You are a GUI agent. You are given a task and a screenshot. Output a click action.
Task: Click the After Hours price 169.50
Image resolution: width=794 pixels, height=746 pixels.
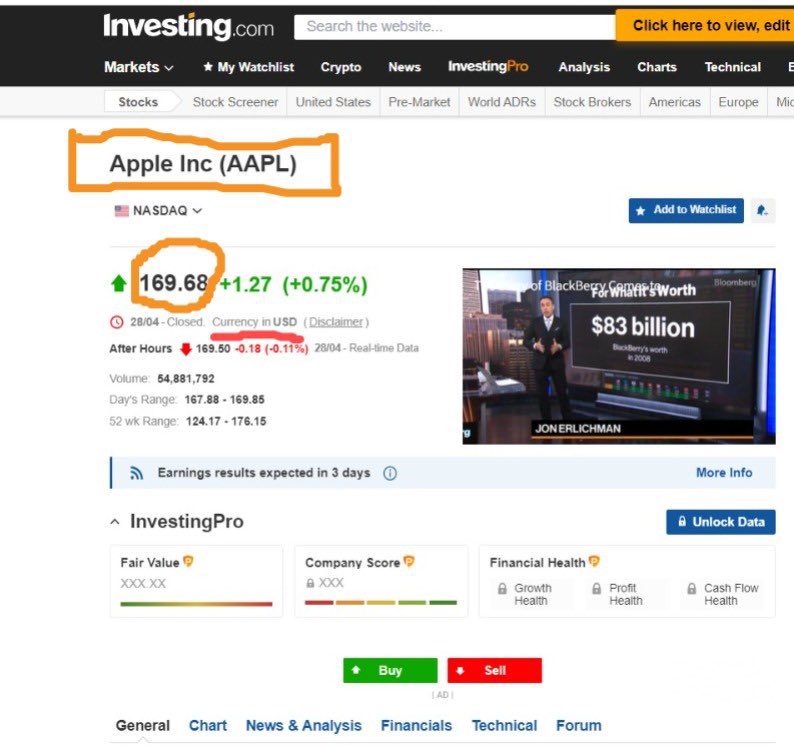213,349
